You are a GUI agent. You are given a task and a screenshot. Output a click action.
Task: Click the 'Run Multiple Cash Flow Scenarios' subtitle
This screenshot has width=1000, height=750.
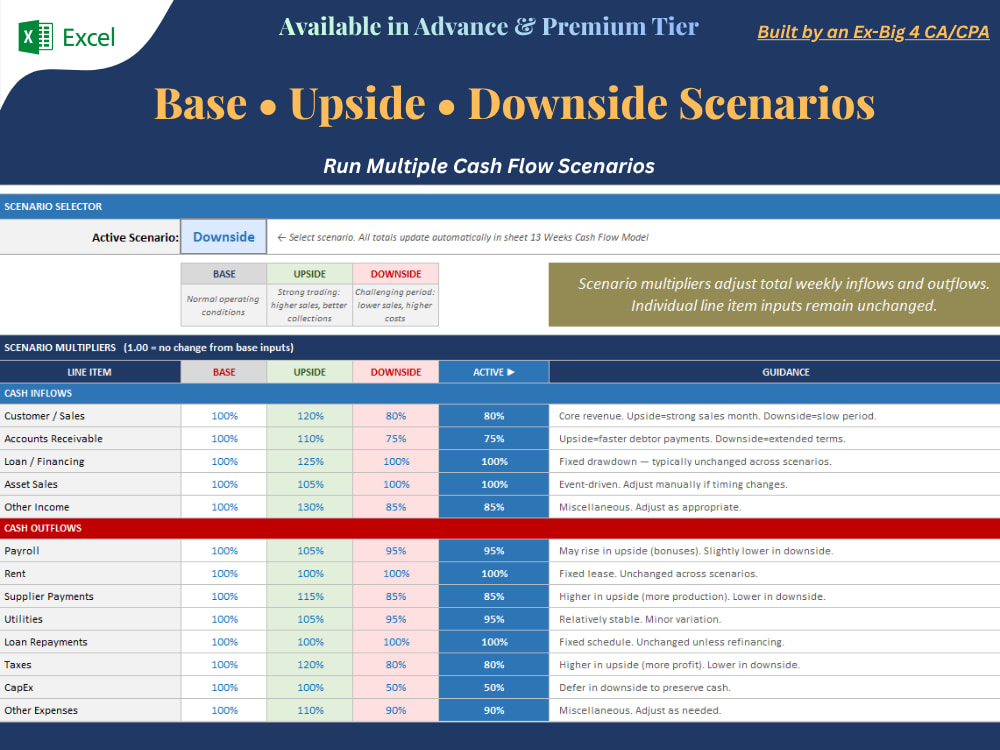click(489, 166)
